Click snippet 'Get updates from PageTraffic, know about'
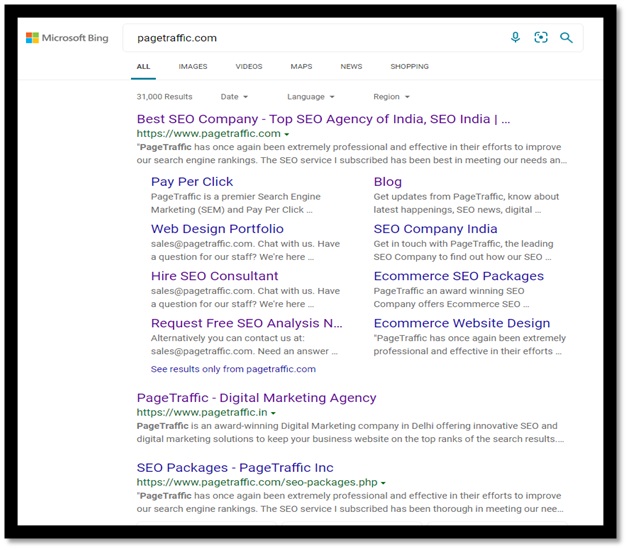Screen dimensions: 636x550 point(466,197)
